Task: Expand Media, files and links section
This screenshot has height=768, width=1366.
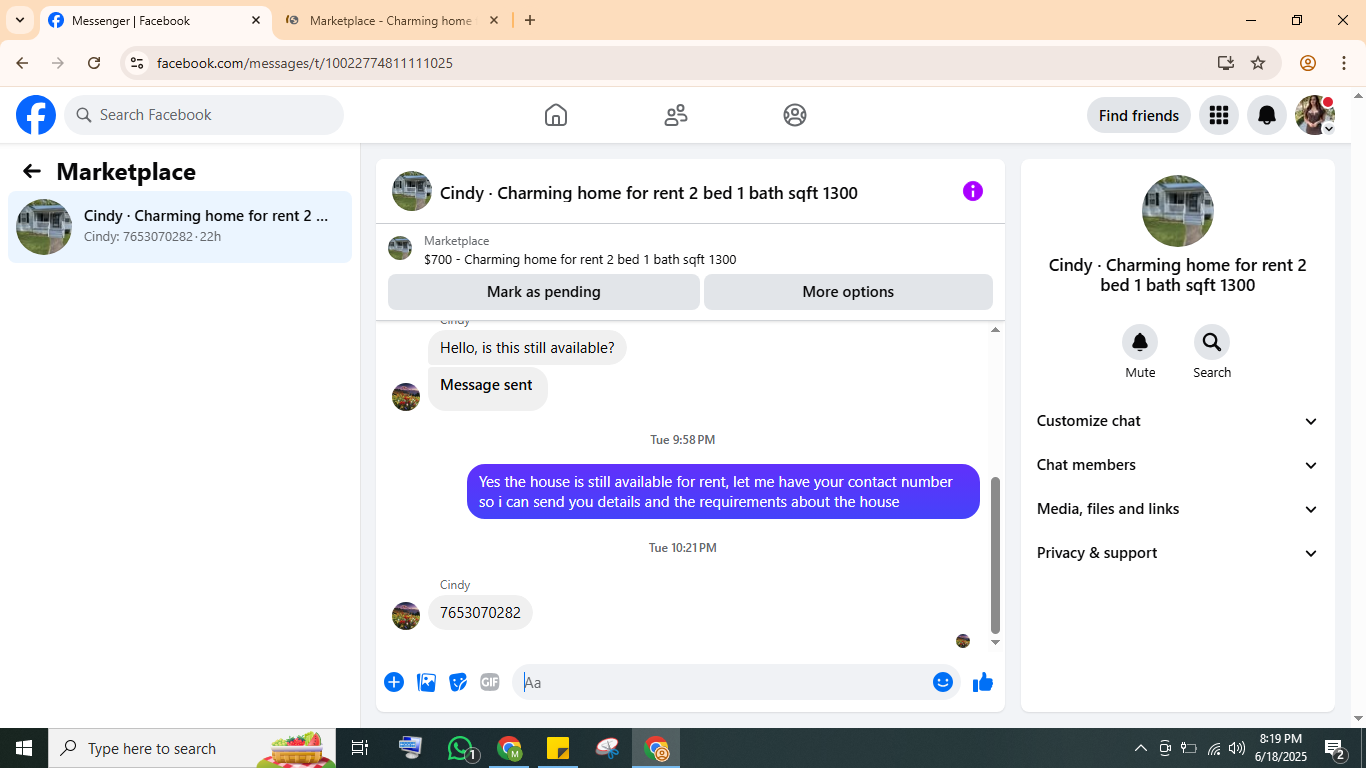Action: (x=1178, y=509)
